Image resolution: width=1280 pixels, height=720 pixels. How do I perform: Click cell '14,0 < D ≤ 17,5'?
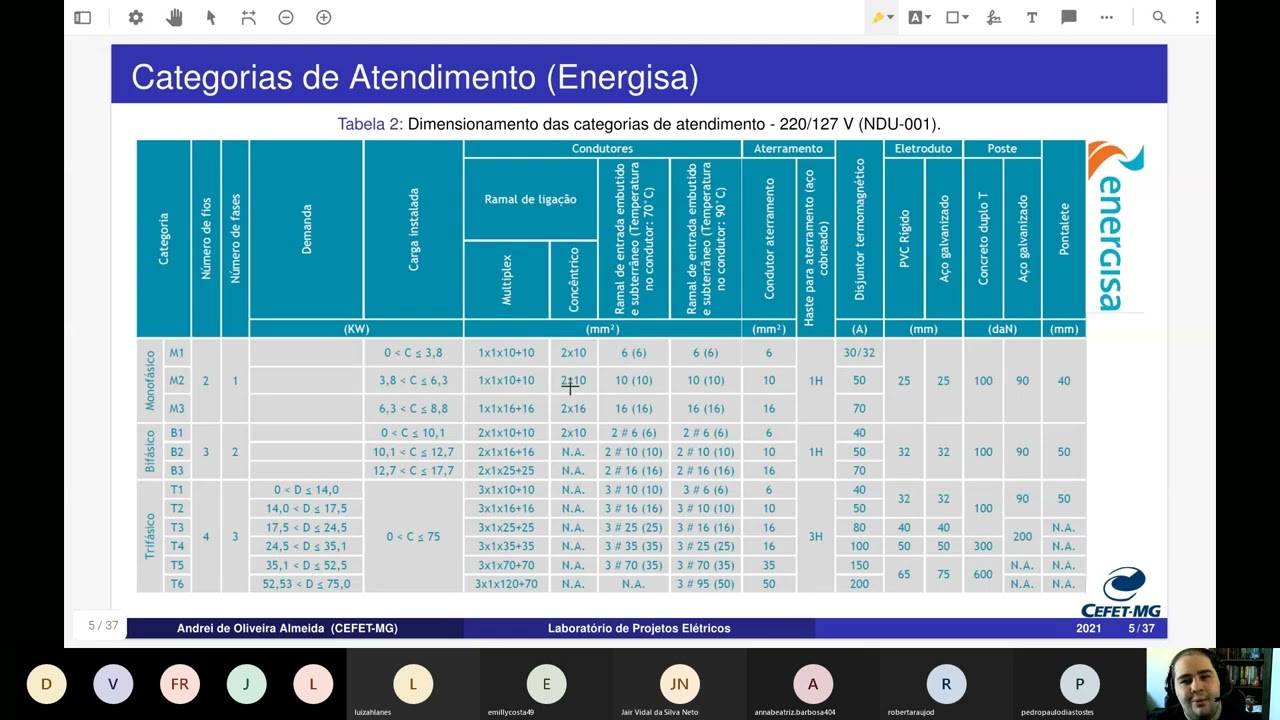click(x=306, y=508)
